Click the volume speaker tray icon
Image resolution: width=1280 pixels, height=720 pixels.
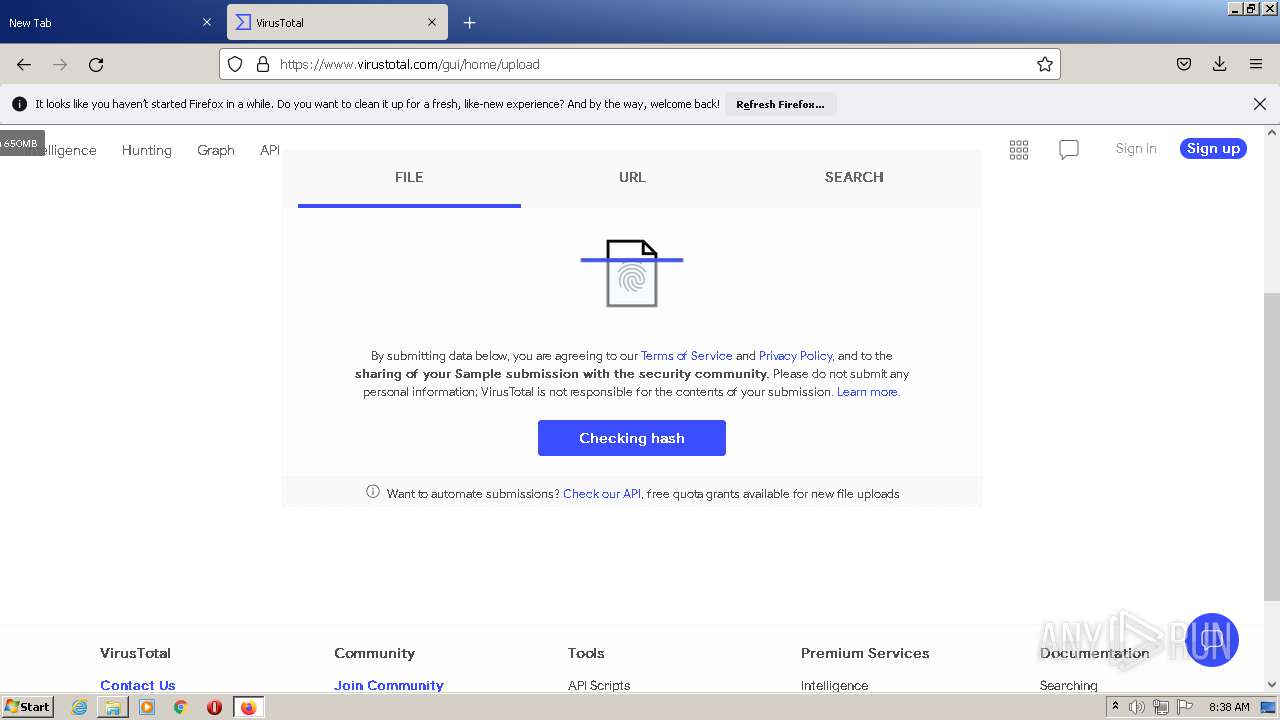(1137, 707)
